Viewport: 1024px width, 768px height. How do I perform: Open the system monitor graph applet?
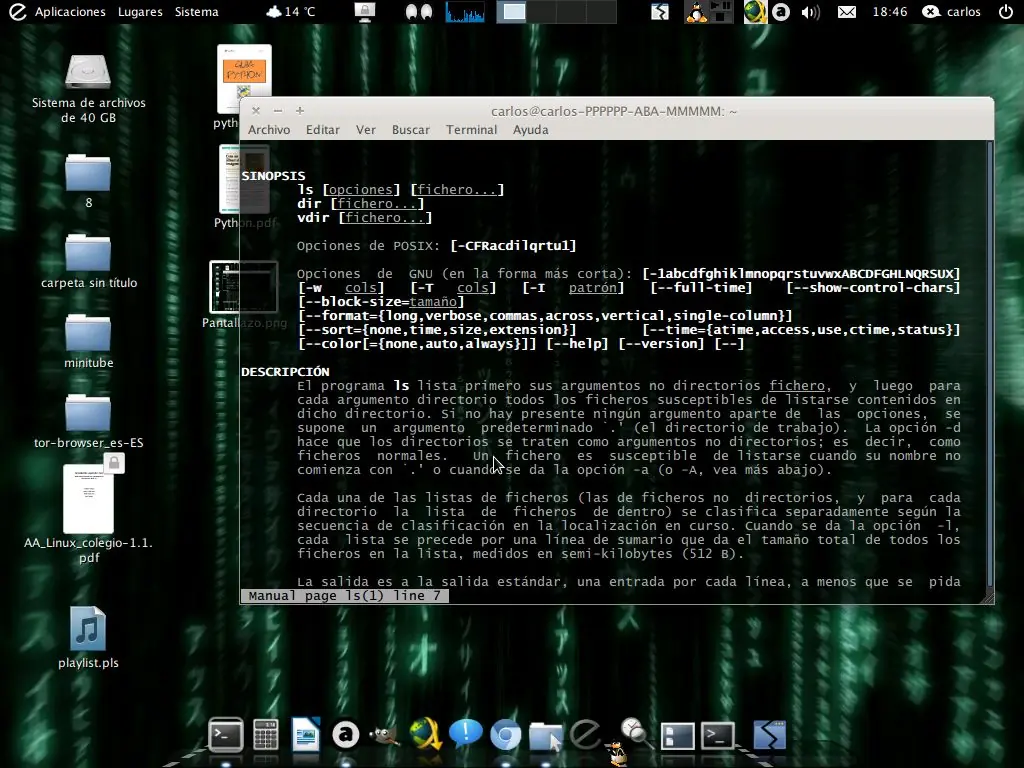tap(465, 12)
